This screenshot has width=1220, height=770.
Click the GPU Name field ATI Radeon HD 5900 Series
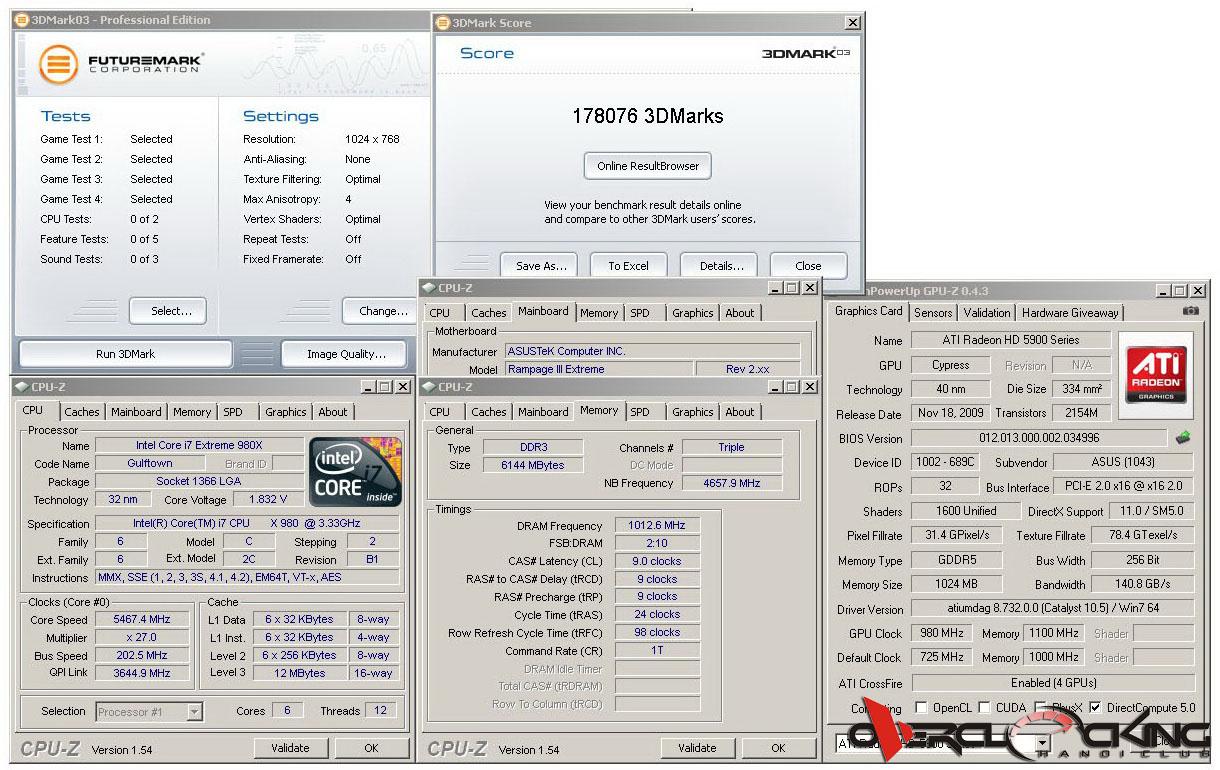[x=1010, y=340]
